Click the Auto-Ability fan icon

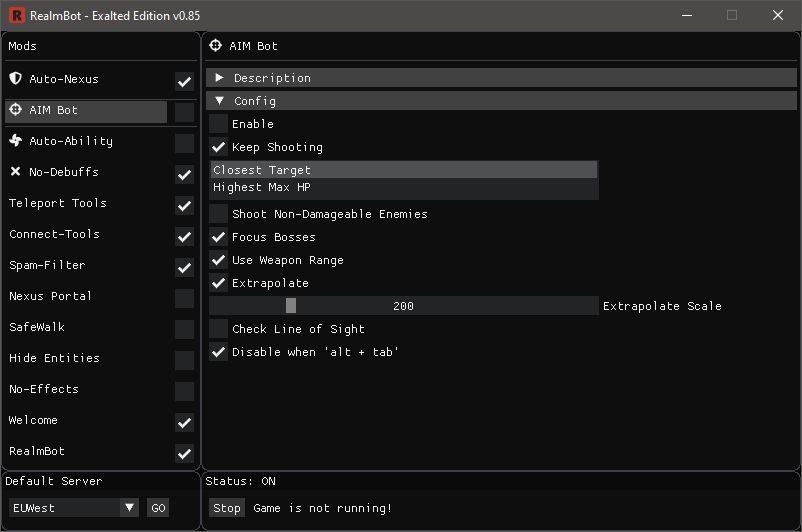click(x=15, y=140)
